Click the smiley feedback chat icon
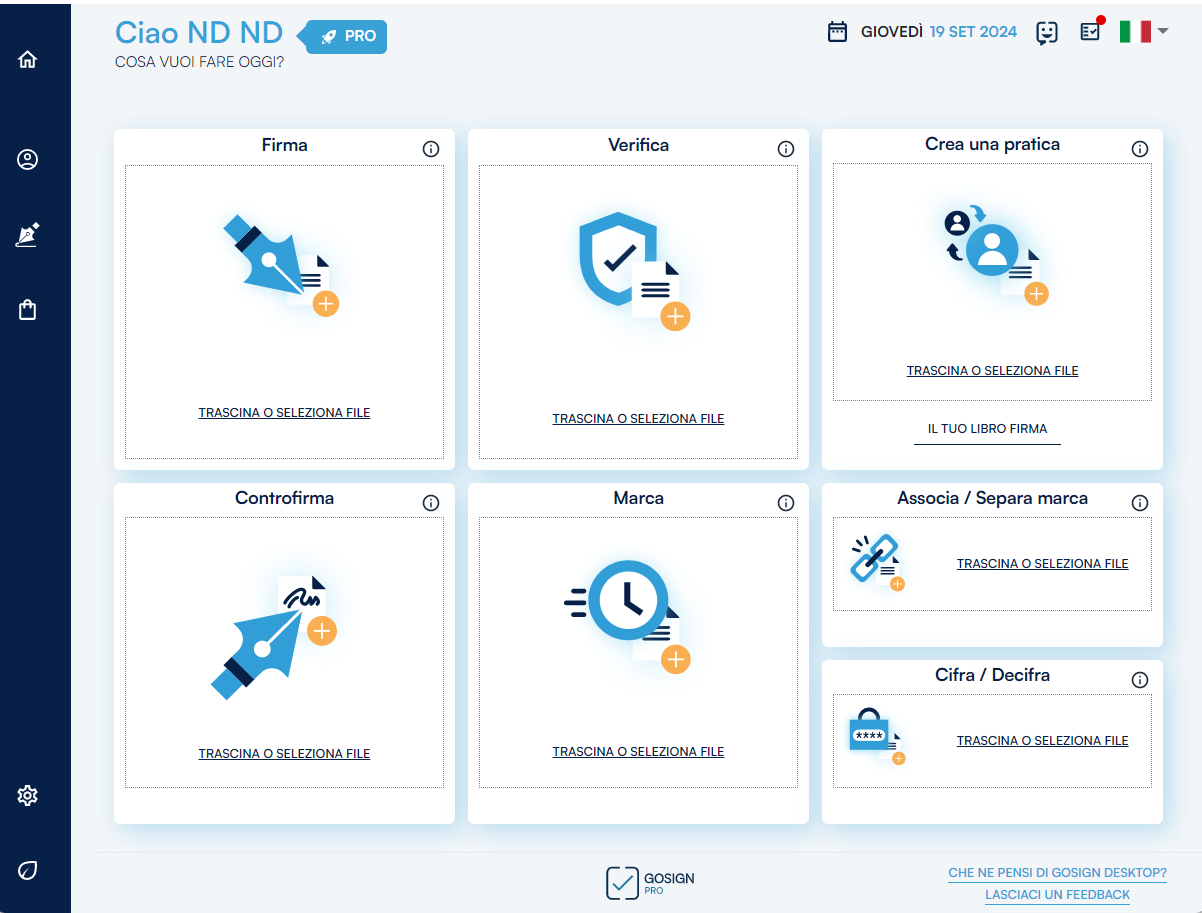 pos(1047,33)
